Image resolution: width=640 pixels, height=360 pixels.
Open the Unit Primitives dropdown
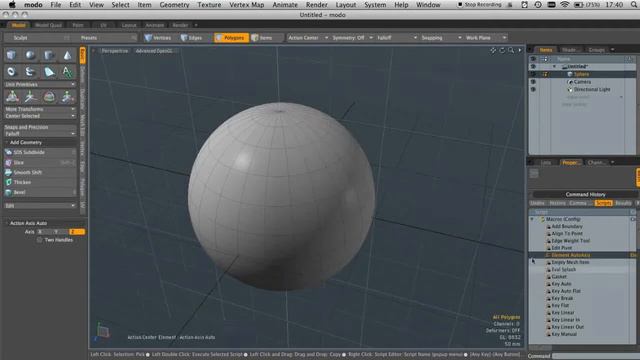pyautogui.click(x=40, y=84)
